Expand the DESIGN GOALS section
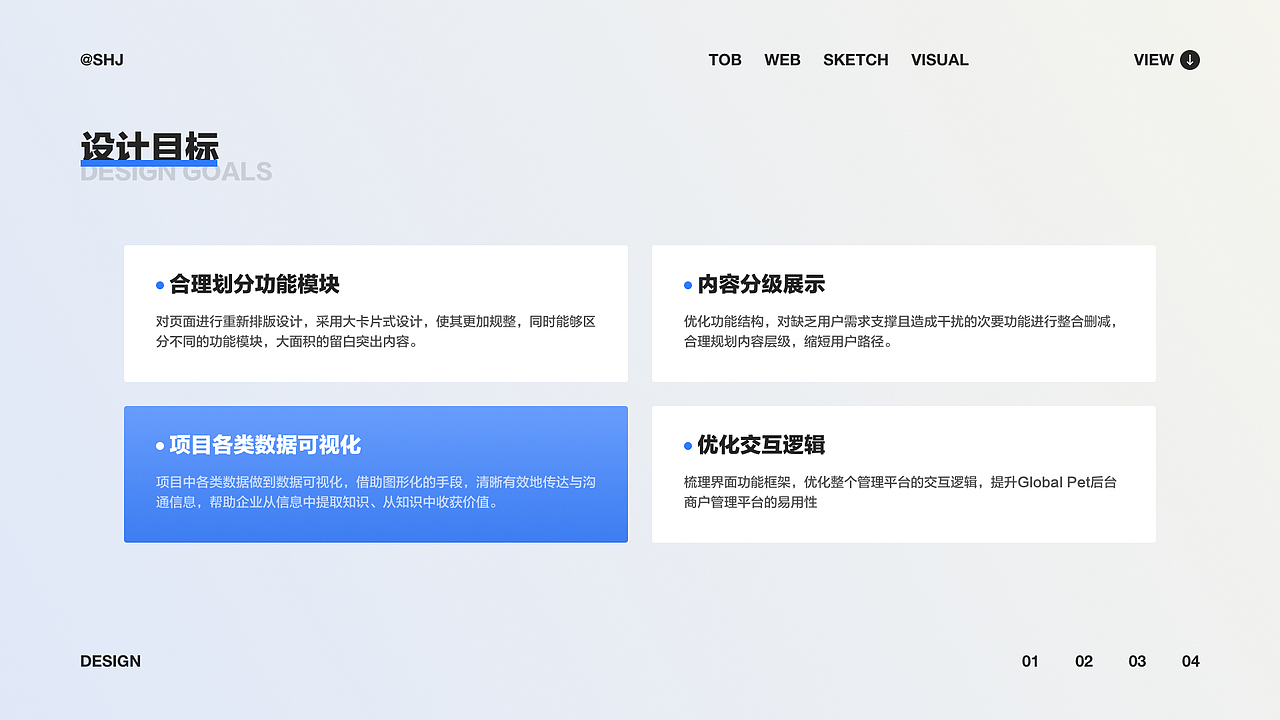Viewport: 1280px width, 720px height. [x=176, y=171]
